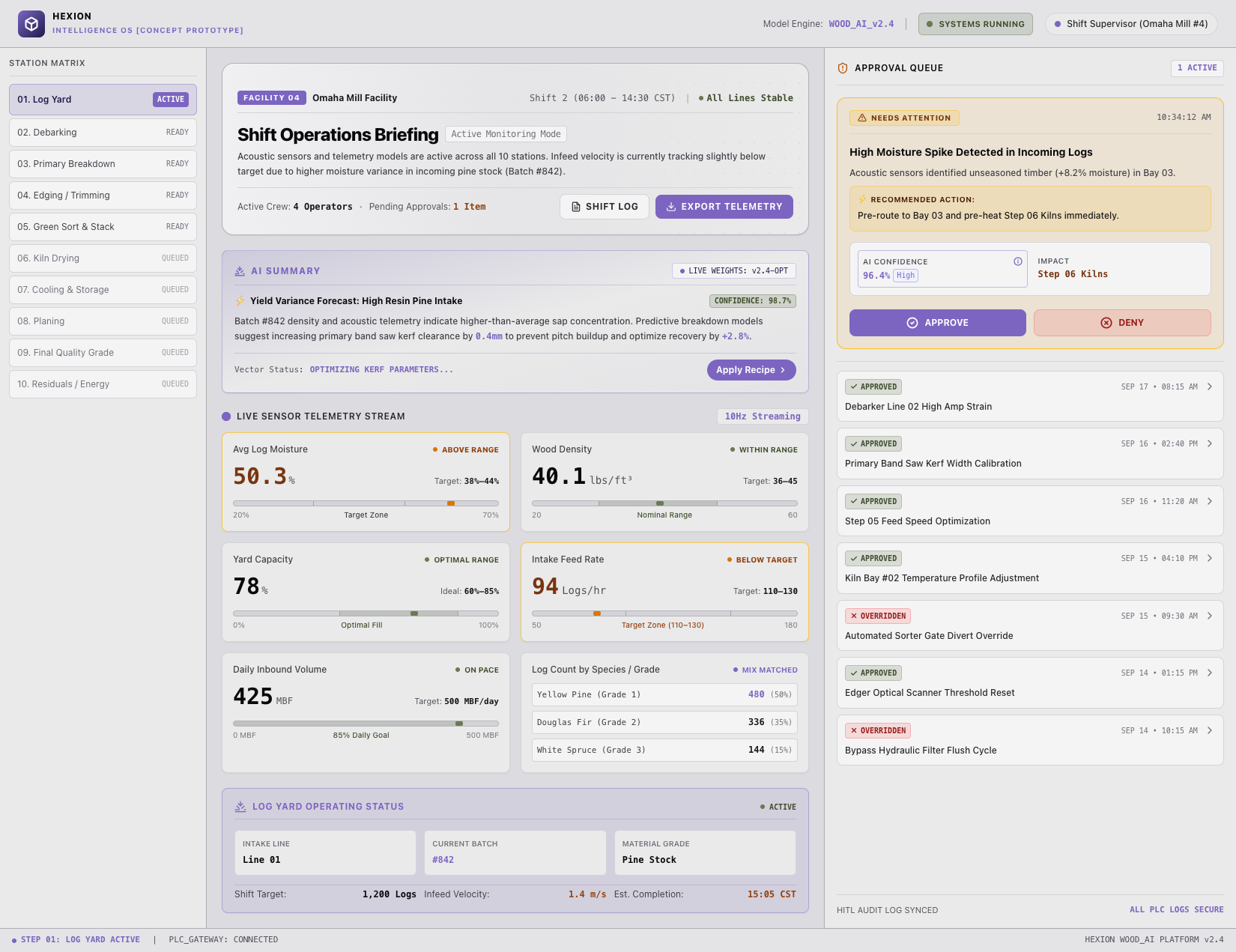Select station 03. Primary Breakdown

pos(103,164)
